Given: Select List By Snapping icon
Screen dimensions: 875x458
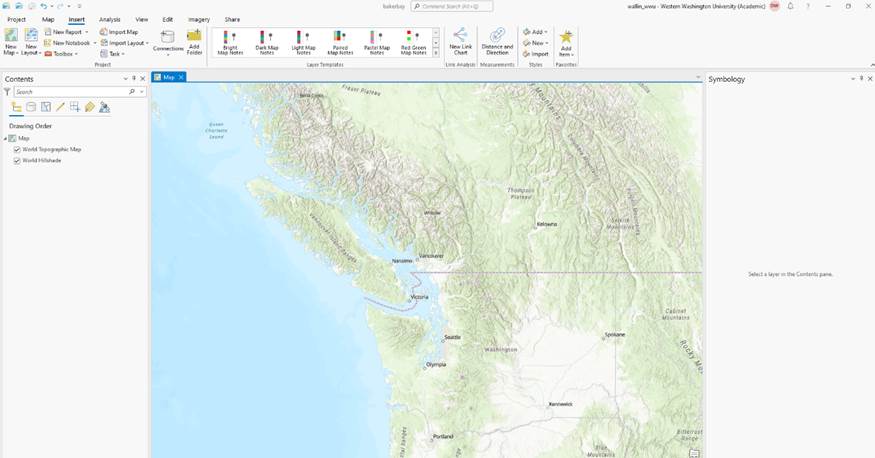Looking at the screenshot, I should pos(75,107).
